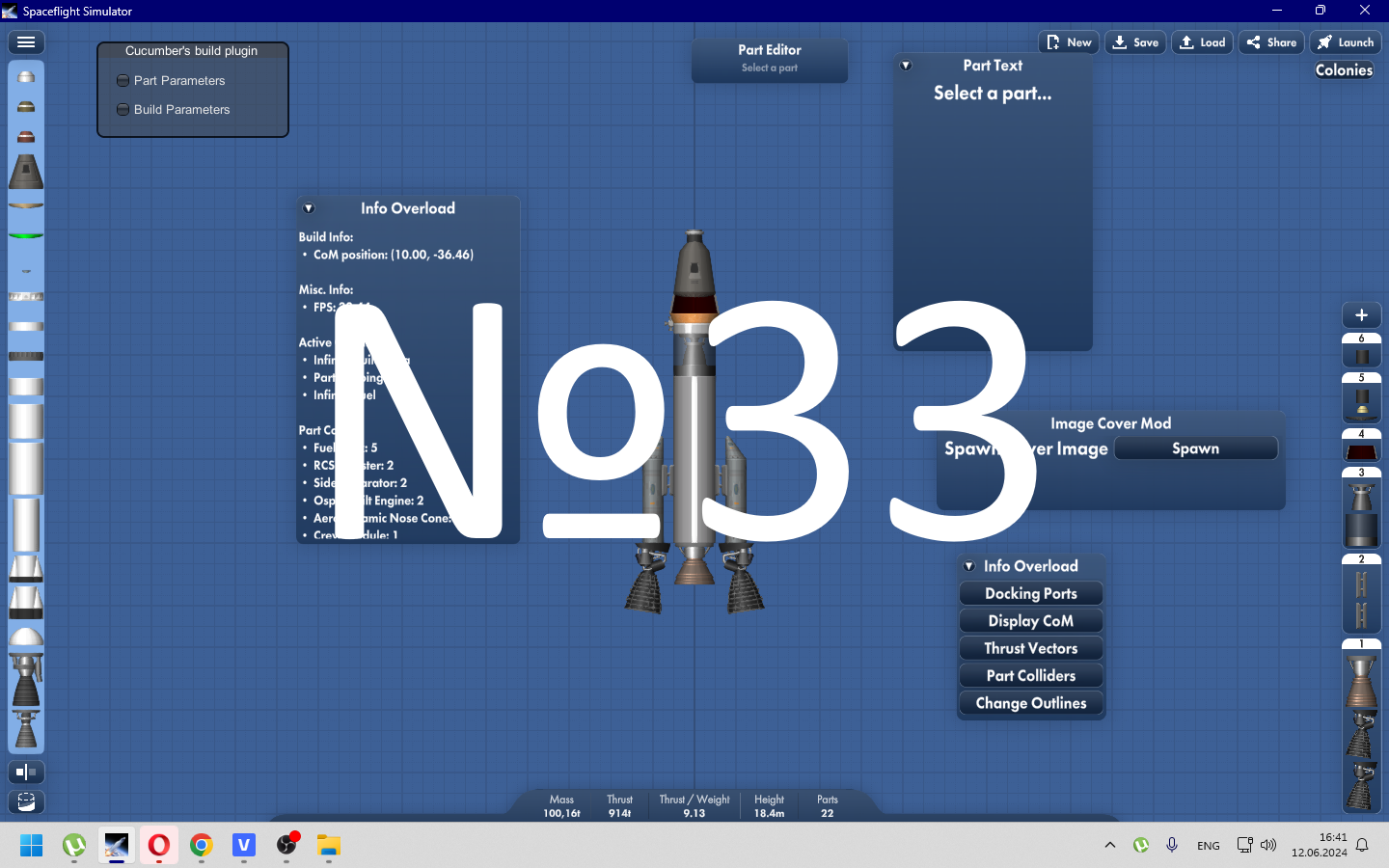Pick the brown-banded nose cone part
This screenshot has height=868, width=1389.
click(26, 107)
